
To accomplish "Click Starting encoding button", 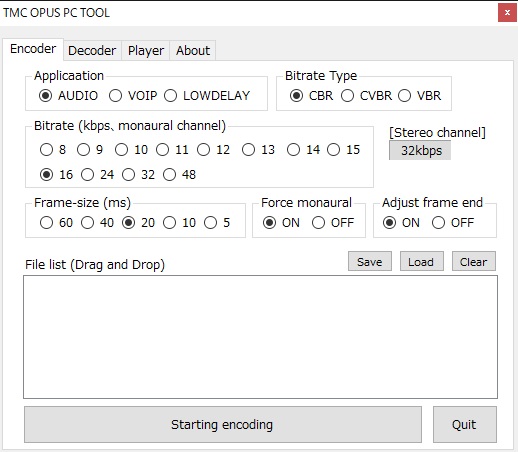I will tap(223, 425).
